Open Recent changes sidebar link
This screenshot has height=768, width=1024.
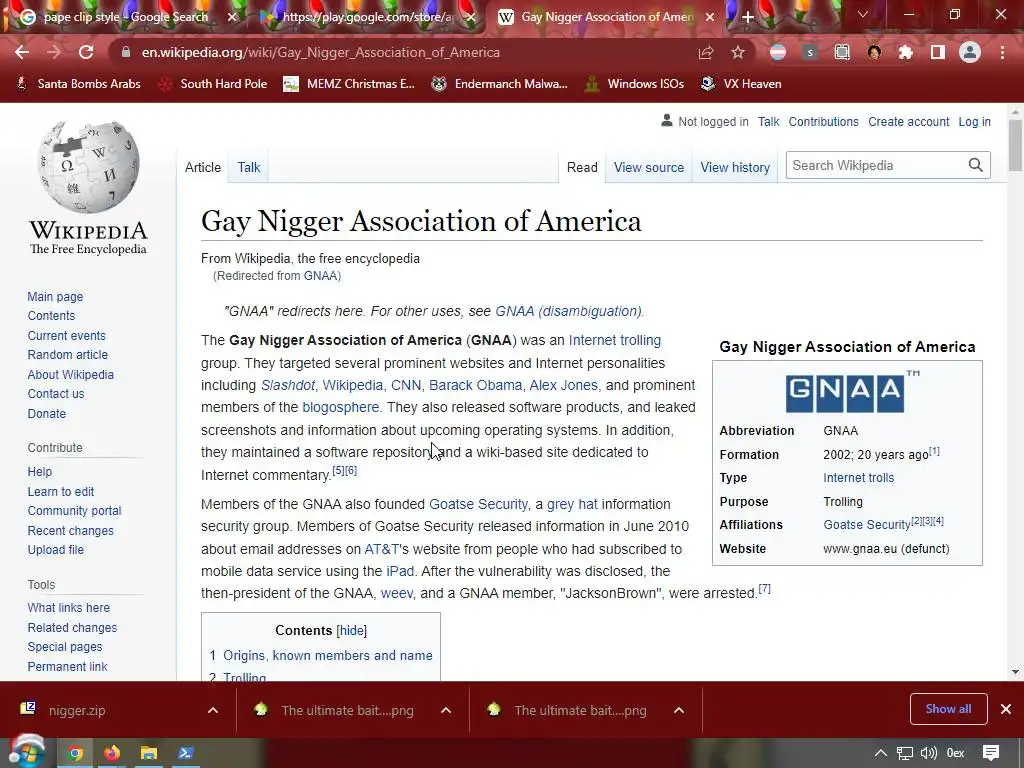click(71, 530)
